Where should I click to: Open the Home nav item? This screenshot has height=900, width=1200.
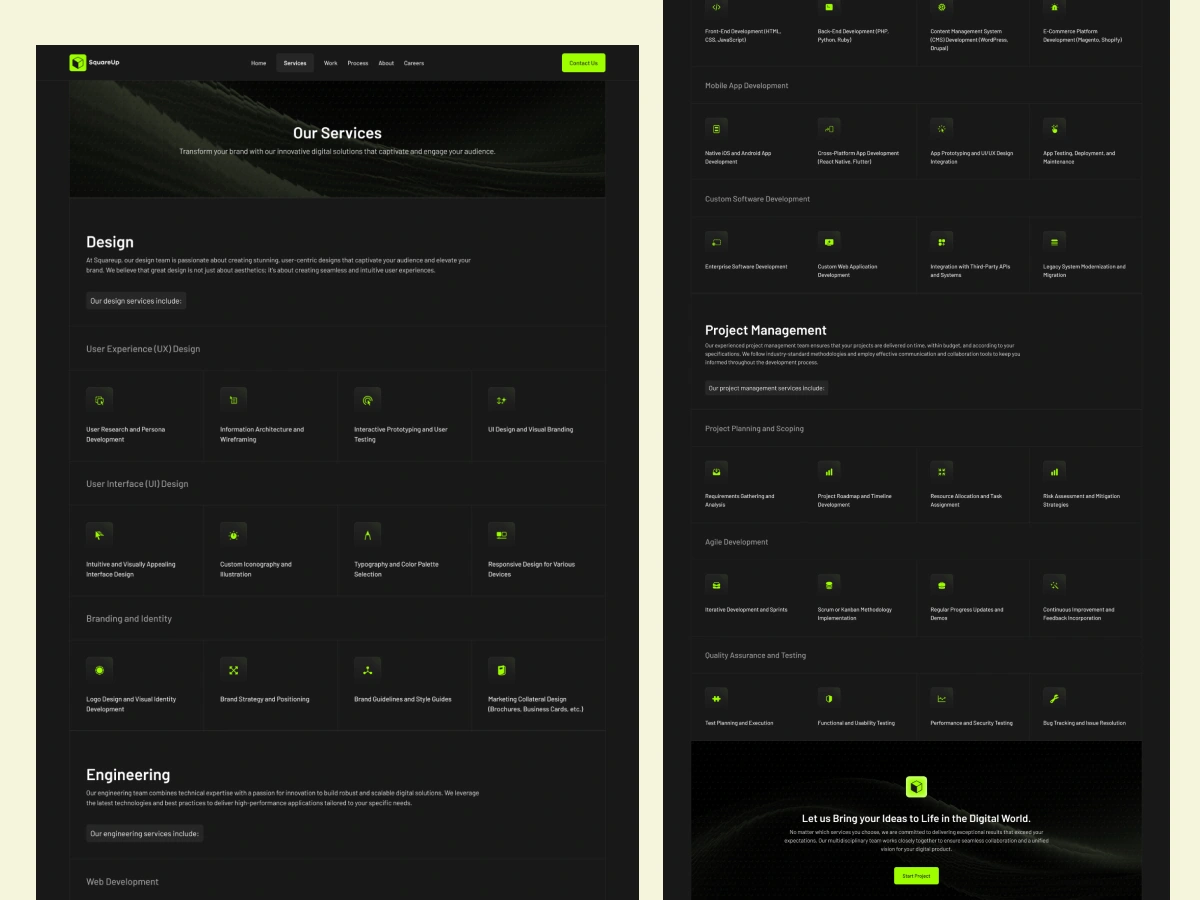point(258,63)
